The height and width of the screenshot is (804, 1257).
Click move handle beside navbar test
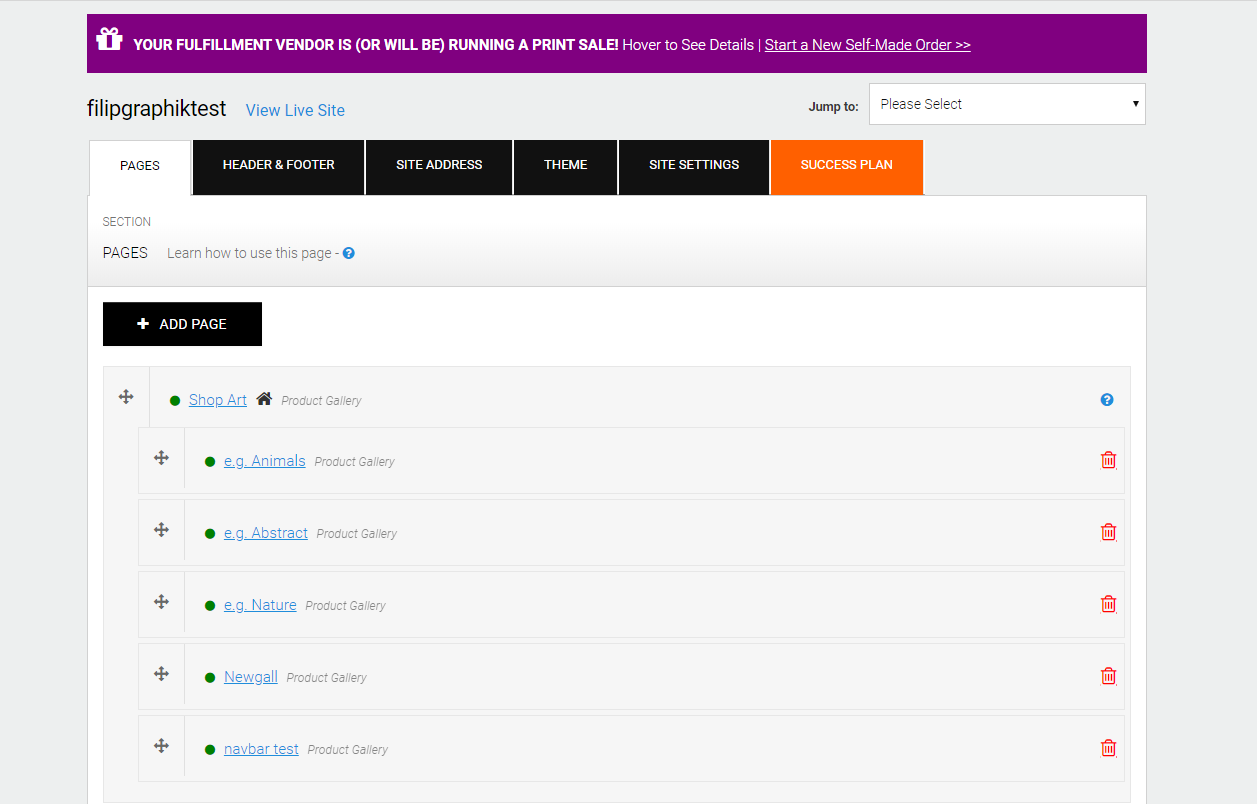(161, 746)
